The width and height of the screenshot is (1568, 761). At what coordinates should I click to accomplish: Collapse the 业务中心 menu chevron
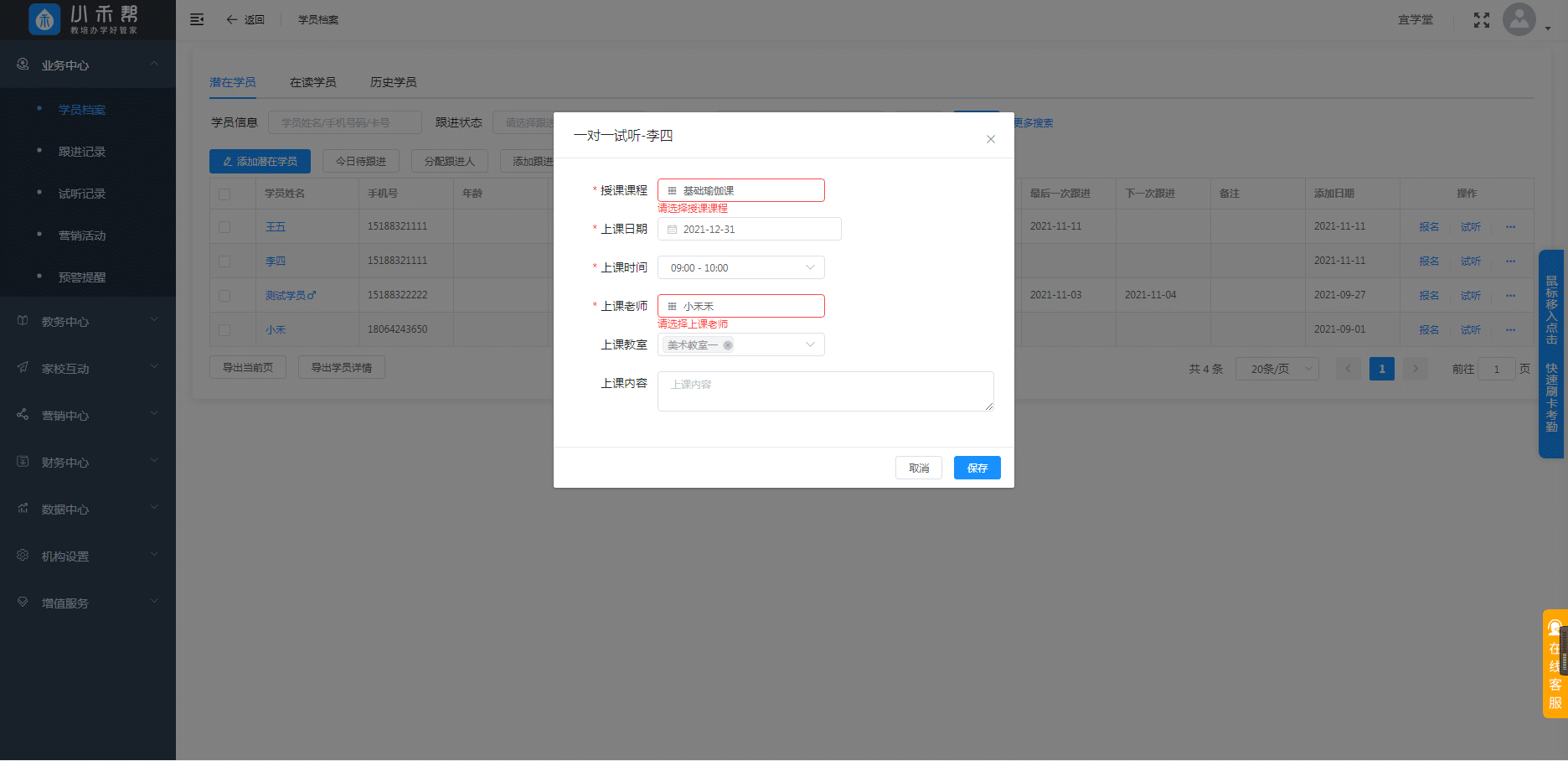(x=154, y=64)
